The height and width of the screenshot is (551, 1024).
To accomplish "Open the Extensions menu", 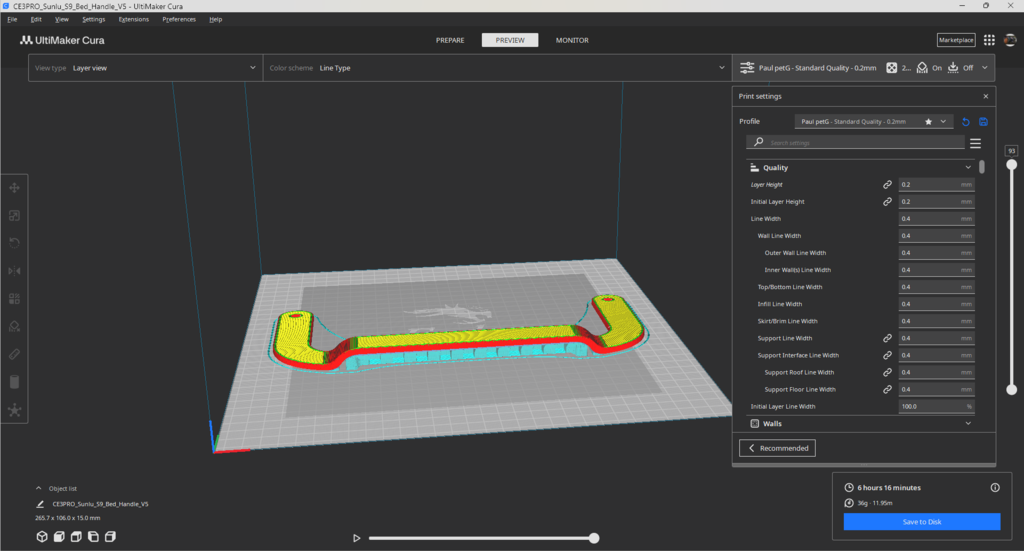I will point(134,20).
